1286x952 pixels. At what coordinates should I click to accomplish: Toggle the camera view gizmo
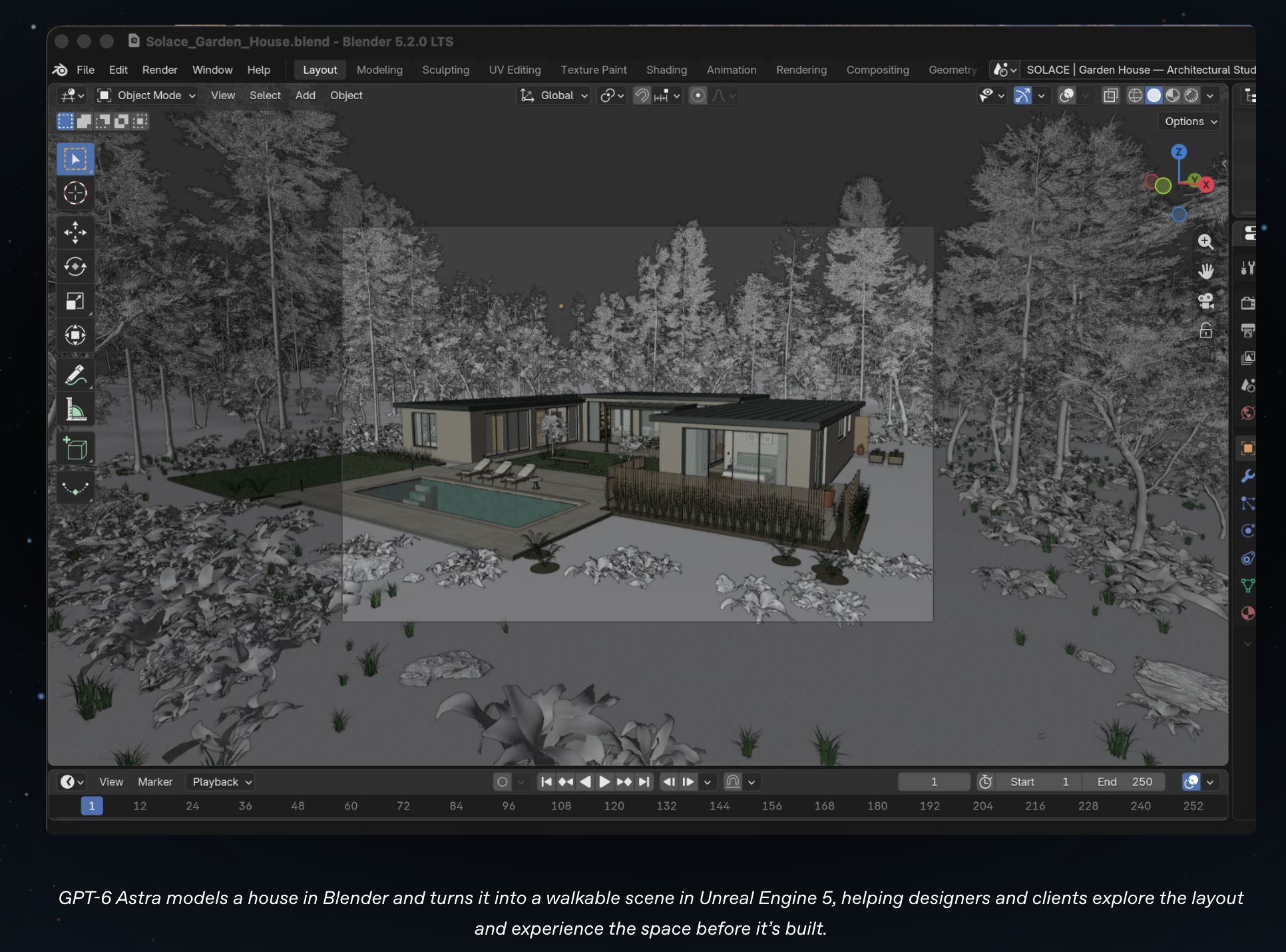tap(1205, 301)
